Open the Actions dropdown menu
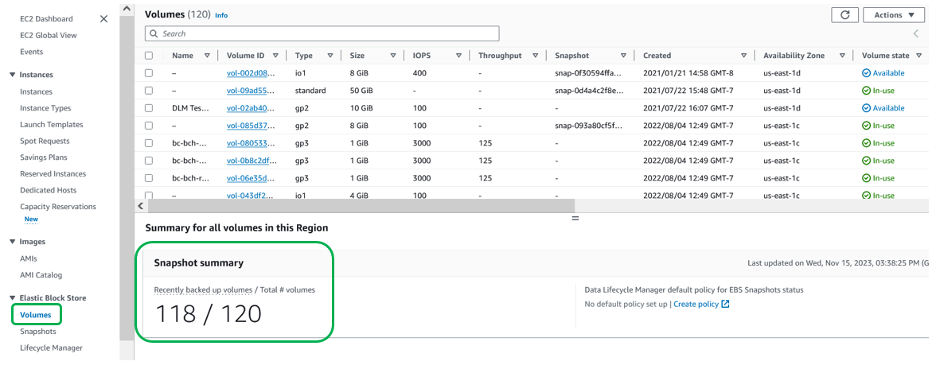Viewport: 936px width, 370px height. [x=894, y=15]
